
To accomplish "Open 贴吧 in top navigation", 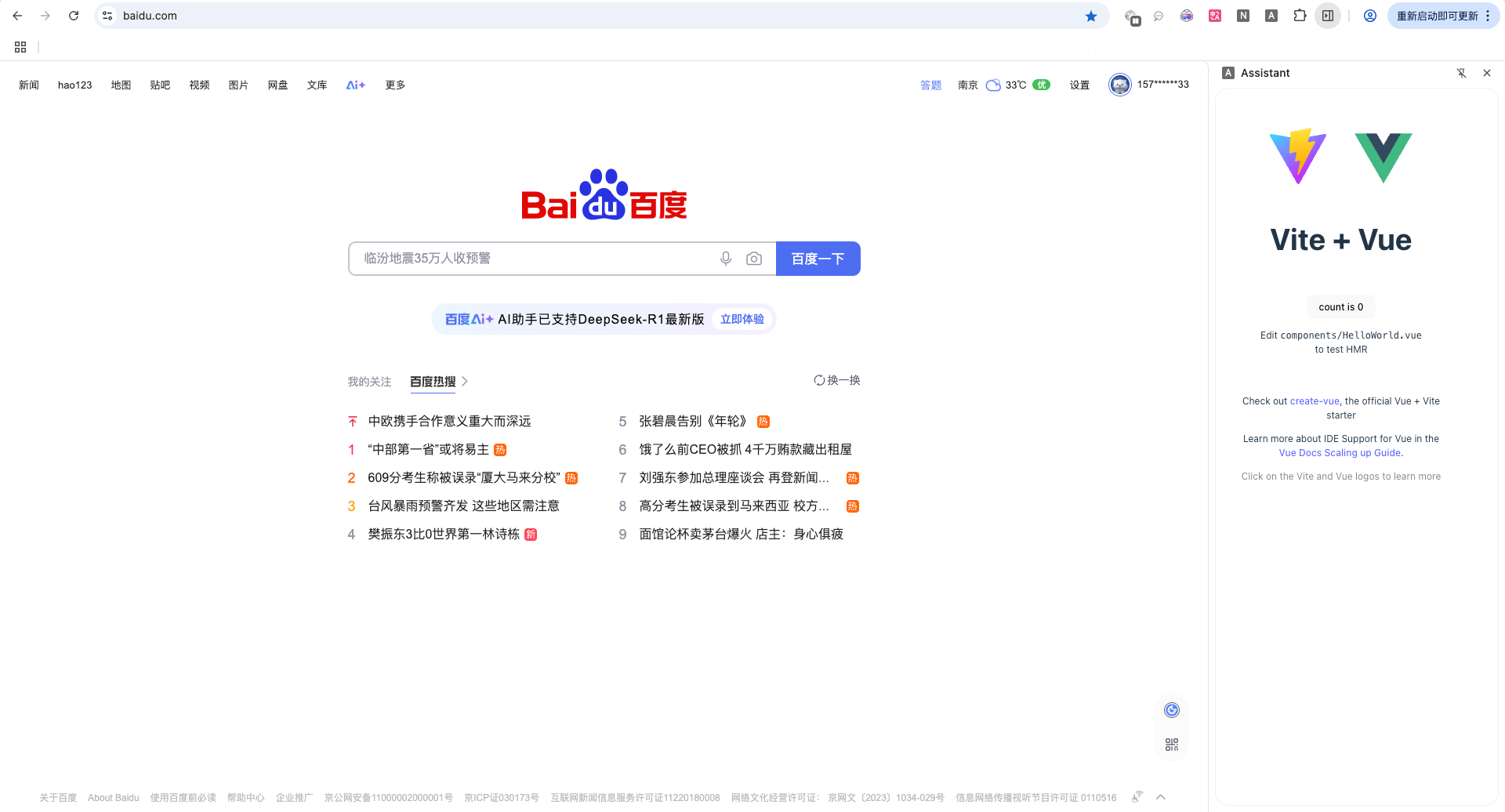I will (x=160, y=85).
